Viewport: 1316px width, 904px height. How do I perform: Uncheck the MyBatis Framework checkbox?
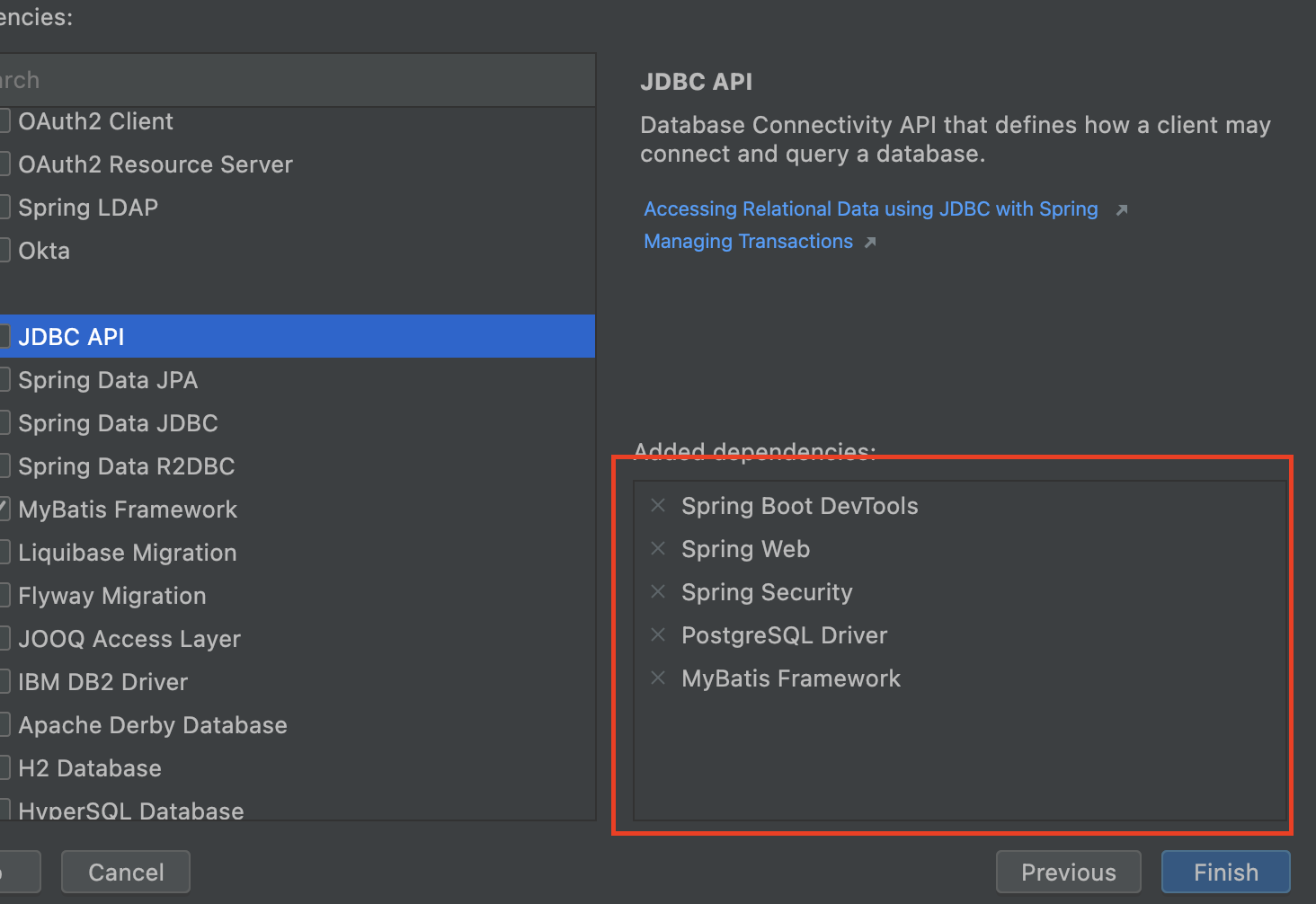pyautogui.click(x=4, y=510)
